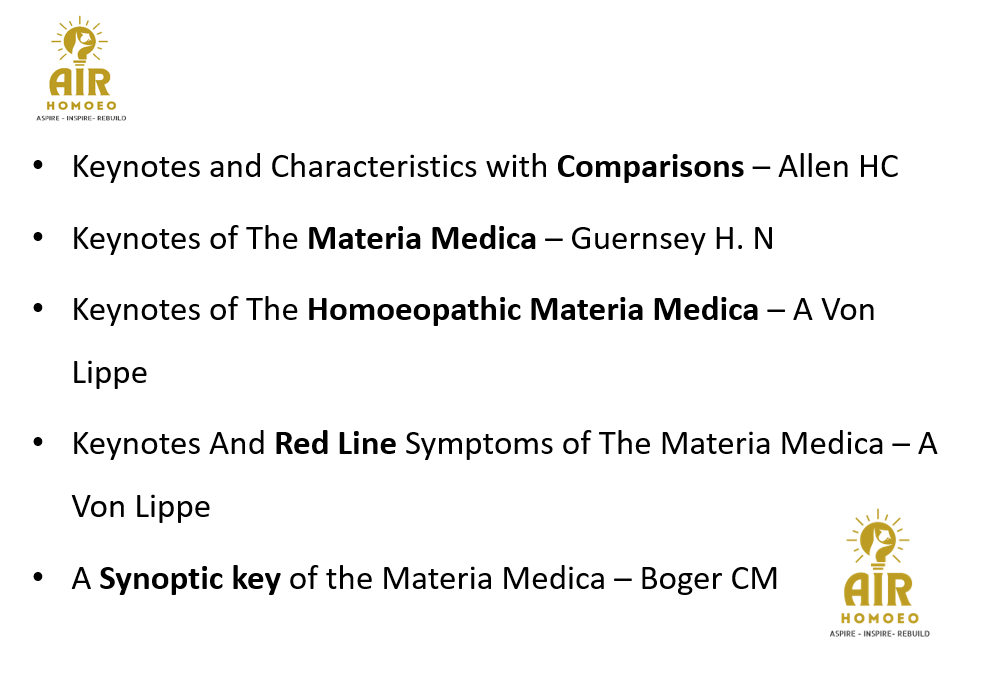
Task: Click the bold word Comparisons
Action: pyautogui.click(x=650, y=167)
